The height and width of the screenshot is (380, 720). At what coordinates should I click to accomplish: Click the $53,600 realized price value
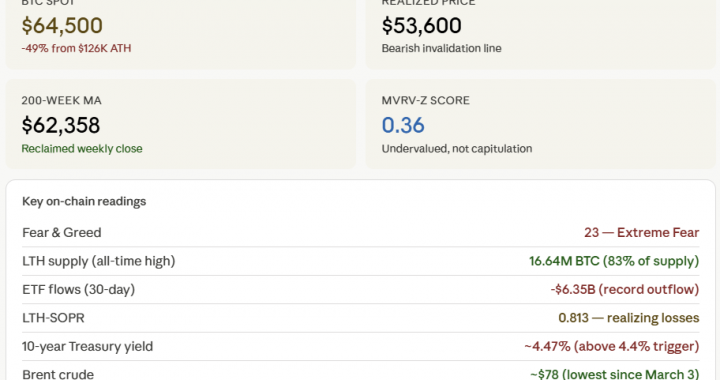[422, 26]
